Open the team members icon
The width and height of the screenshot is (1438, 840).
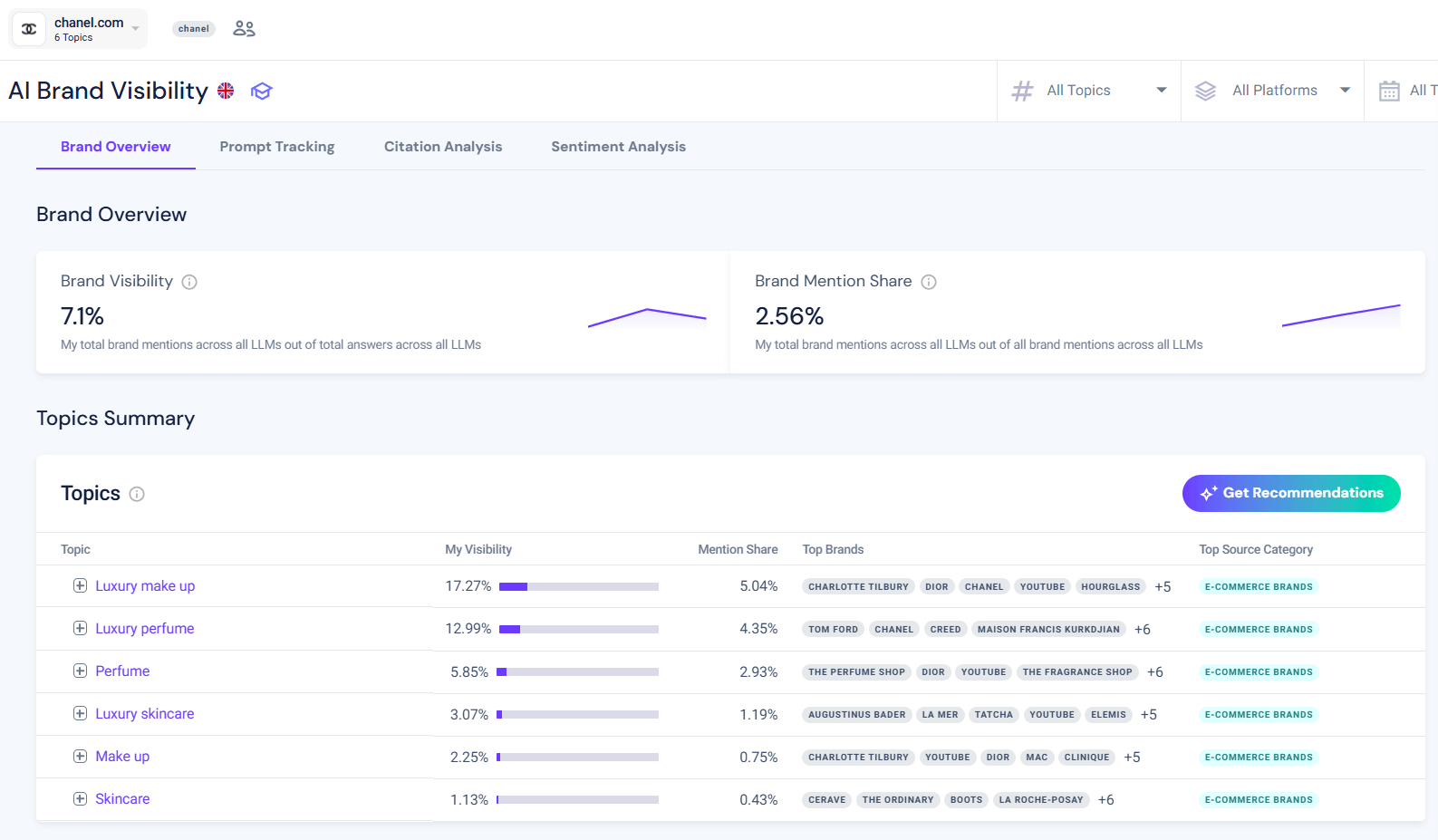[x=244, y=29]
